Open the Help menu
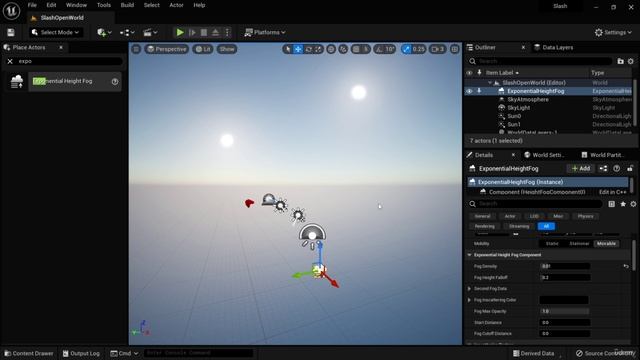This screenshot has height=360, width=640. pos(199,5)
